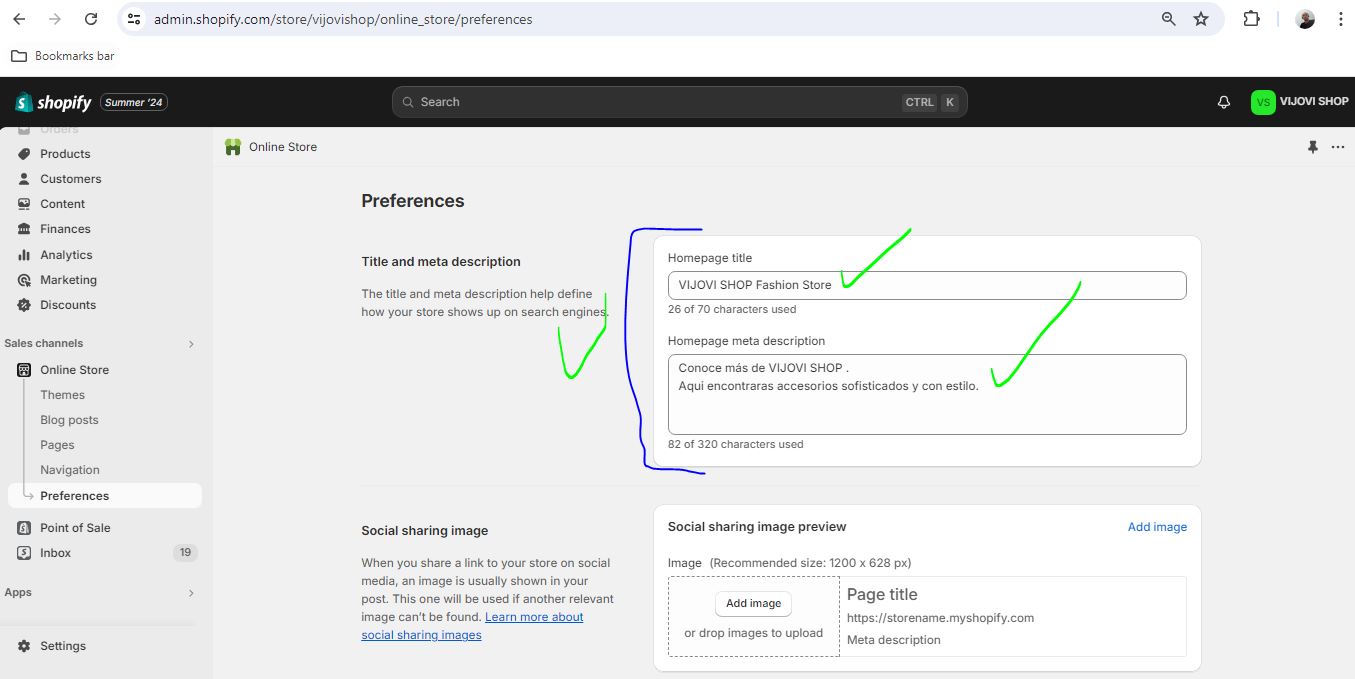The image size is (1355, 679).
Task: Click the Finances bank icon
Action: pyautogui.click(x=24, y=229)
